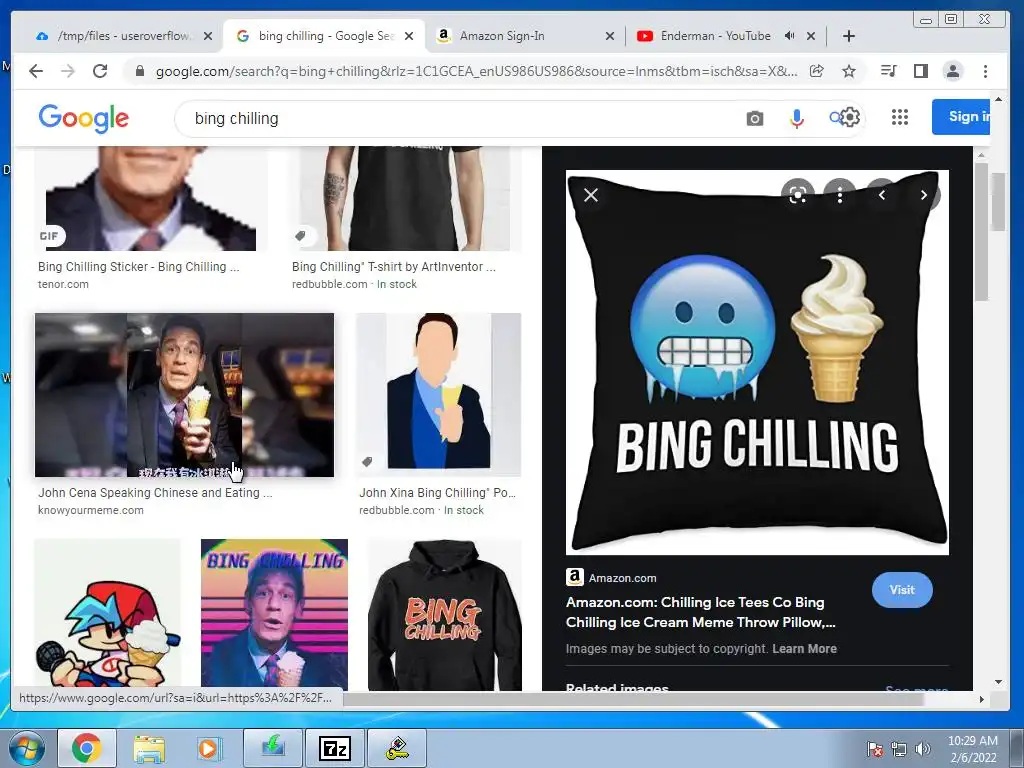The height and width of the screenshot is (768, 1024).
Task: Open Windows Media Player on taskbar
Action: 209,748
